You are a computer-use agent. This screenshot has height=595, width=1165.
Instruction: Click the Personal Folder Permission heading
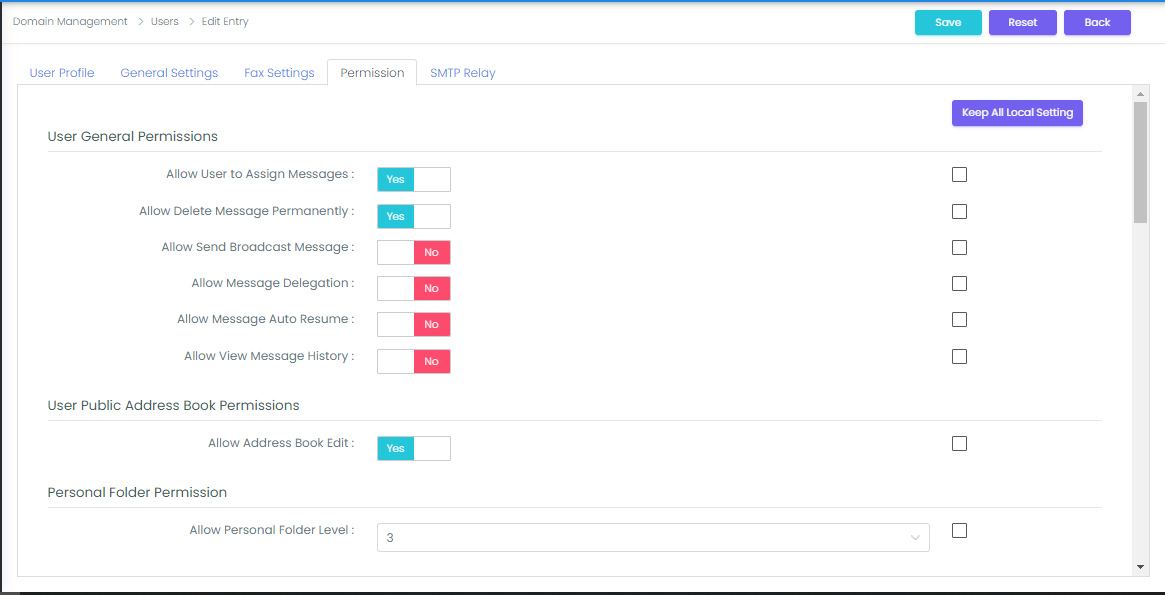tap(137, 492)
